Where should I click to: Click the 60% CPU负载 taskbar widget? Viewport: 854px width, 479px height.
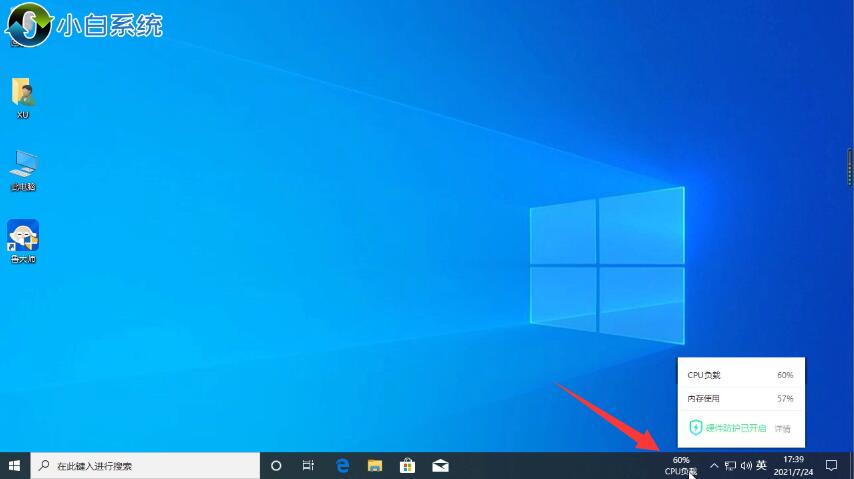(681, 466)
